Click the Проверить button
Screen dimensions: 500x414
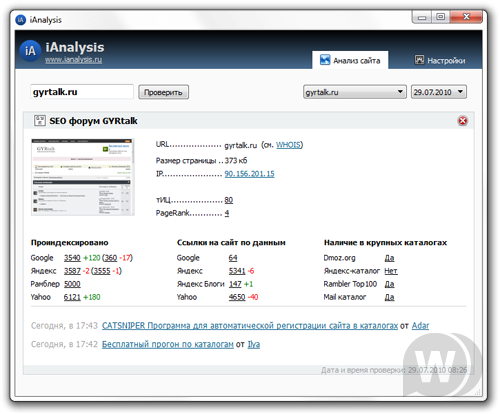pyautogui.click(x=163, y=92)
